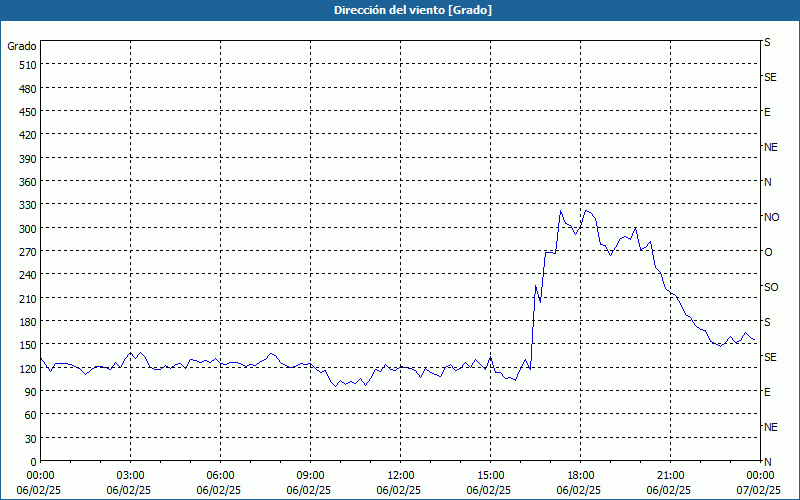
Task: Click the '0' y-axis value
Action: click(x=34, y=462)
